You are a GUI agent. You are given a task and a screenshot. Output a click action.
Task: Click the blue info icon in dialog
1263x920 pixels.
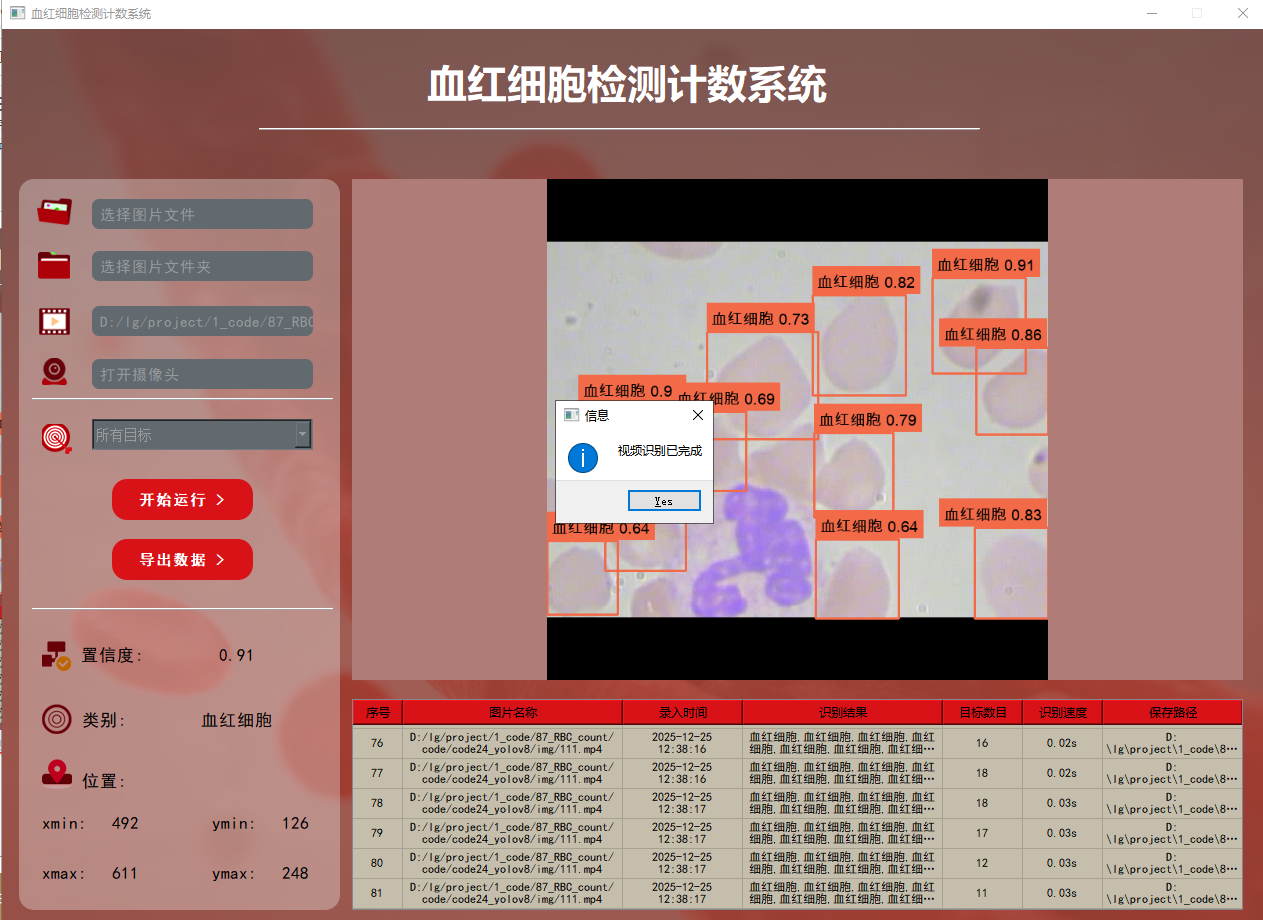[583, 458]
